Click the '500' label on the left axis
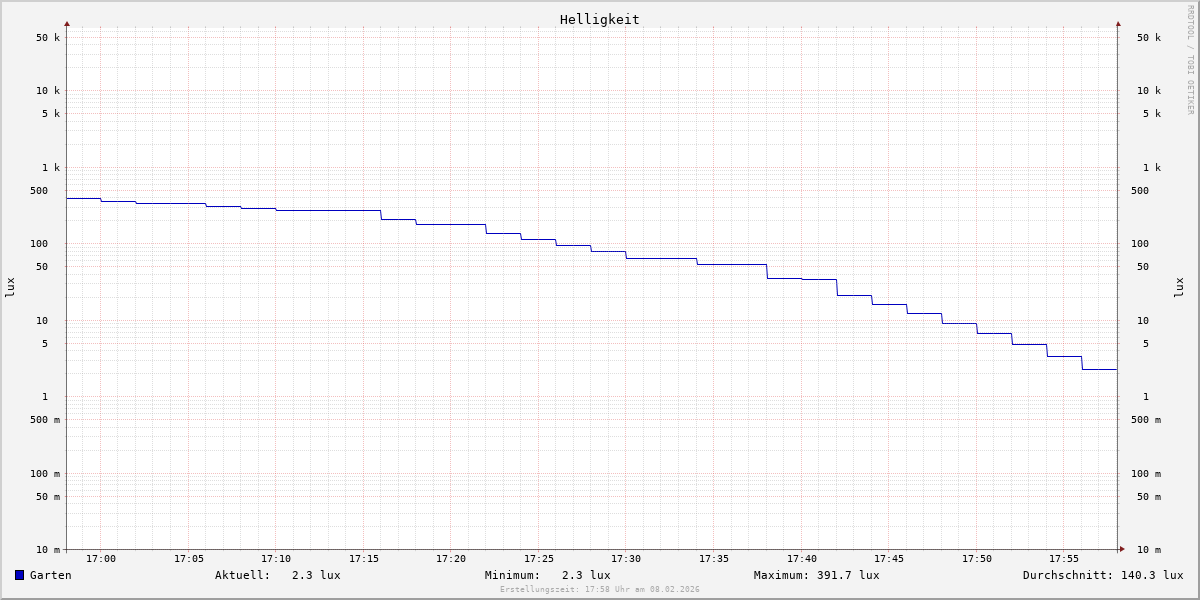Screen dimensions: 1200x600 (39, 191)
